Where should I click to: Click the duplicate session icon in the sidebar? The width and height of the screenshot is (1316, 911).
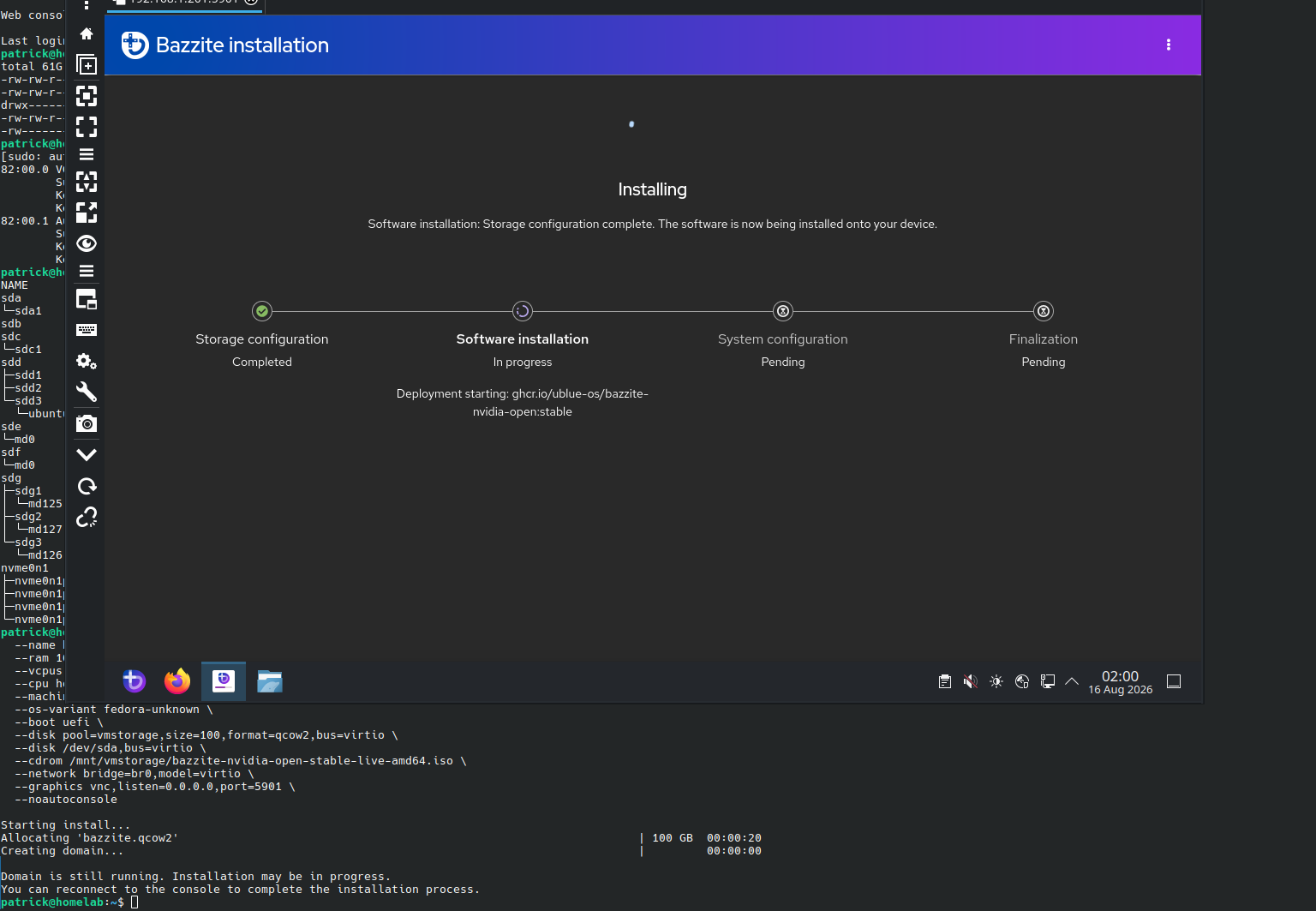(x=87, y=64)
